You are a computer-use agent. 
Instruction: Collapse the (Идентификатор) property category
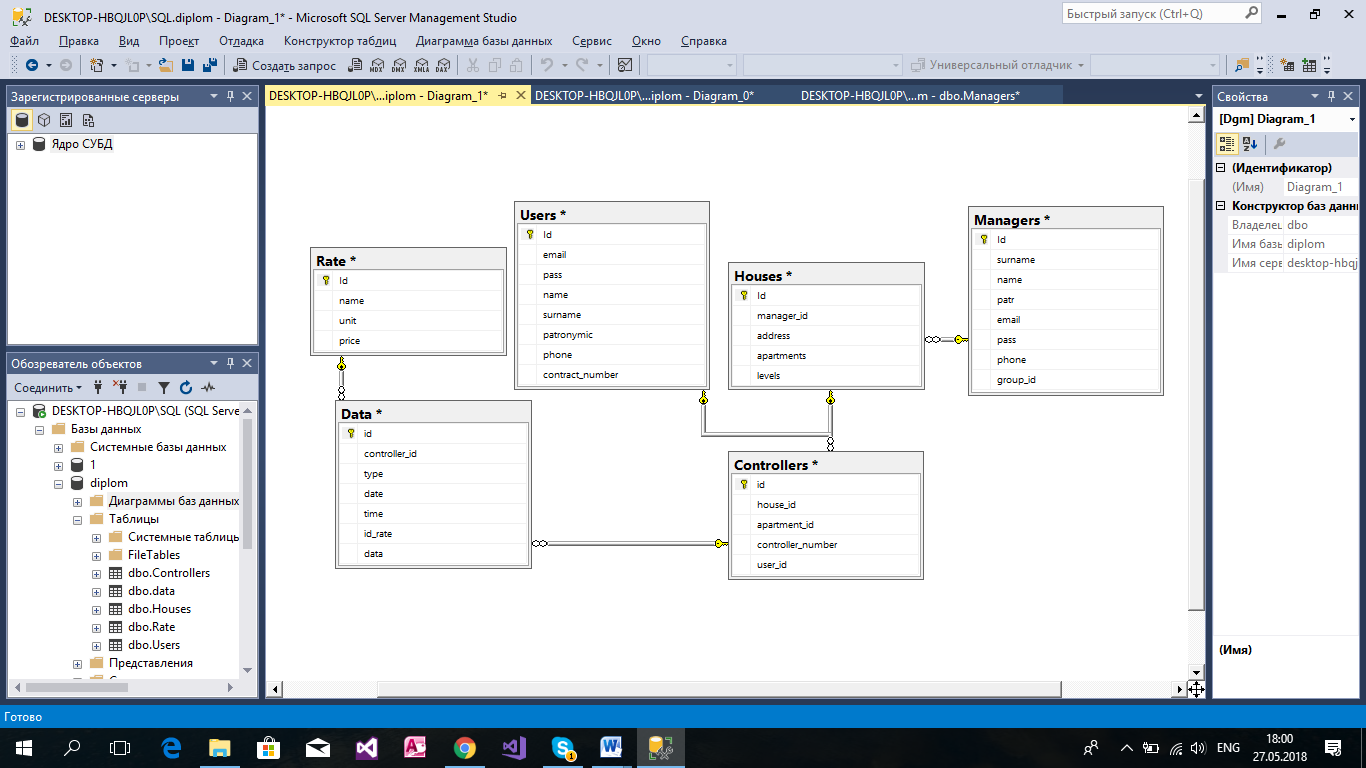click(x=1221, y=169)
